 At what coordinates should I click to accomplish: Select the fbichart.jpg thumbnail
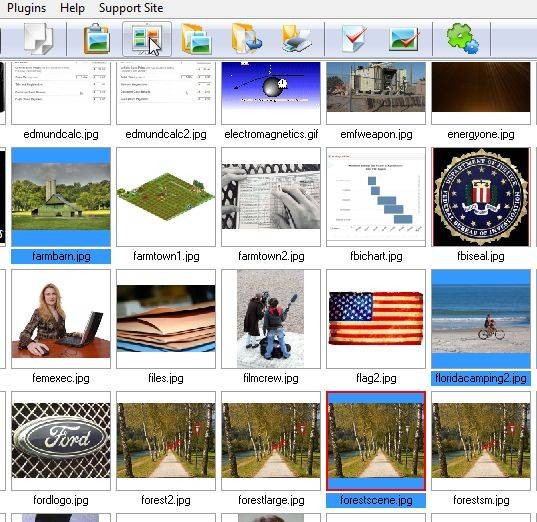[x=376, y=197]
